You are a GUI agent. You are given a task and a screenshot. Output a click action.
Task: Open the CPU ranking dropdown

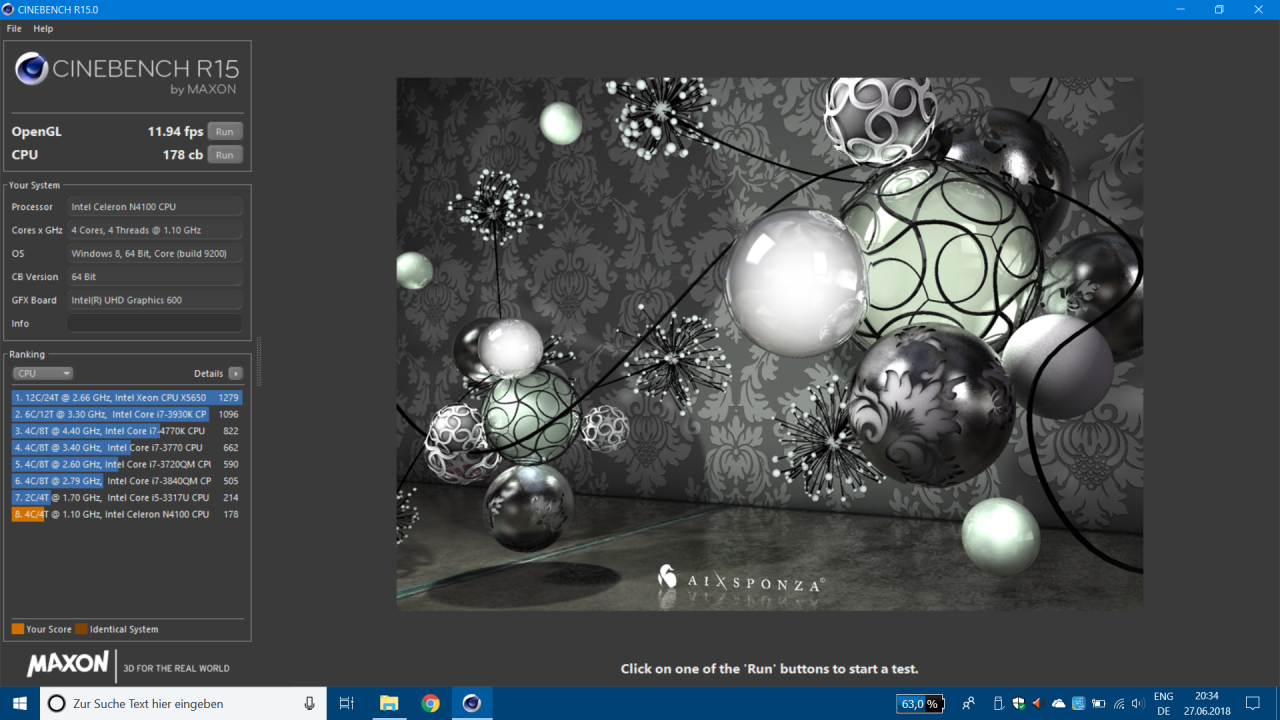tap(43, 373)
